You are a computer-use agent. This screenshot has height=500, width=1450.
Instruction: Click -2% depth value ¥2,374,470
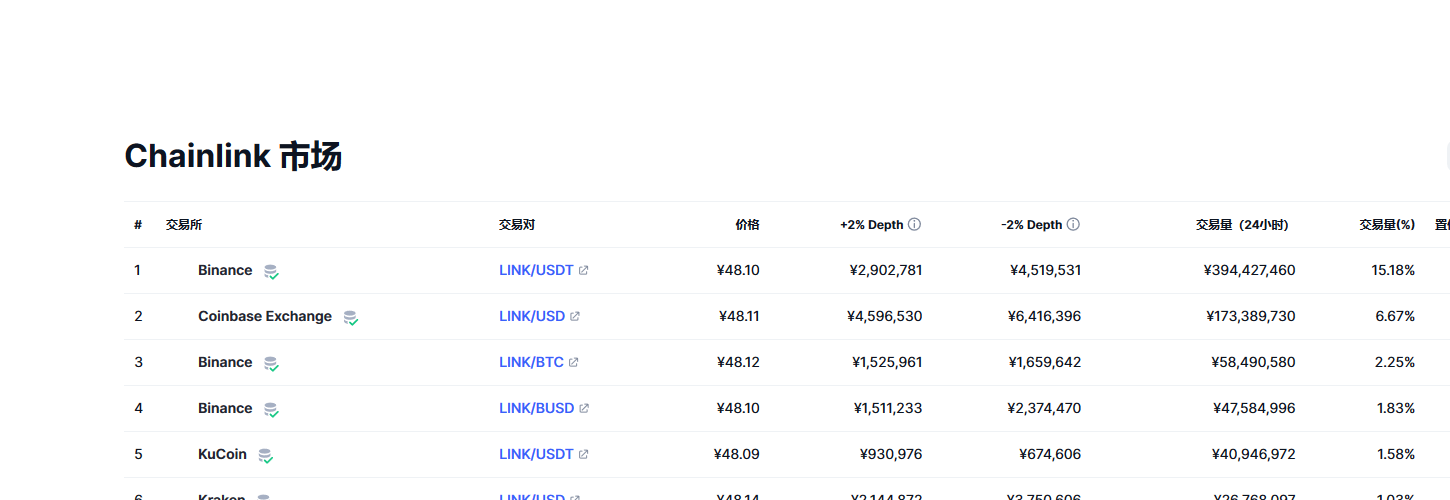(x=1045, y=408)
